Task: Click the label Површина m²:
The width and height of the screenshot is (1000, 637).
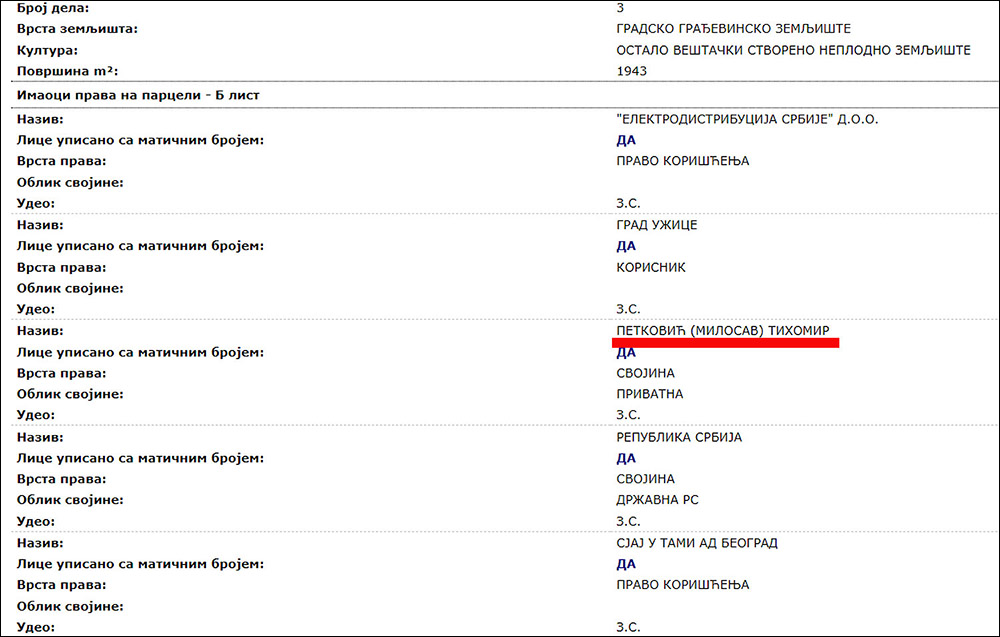Action: (68, 71)
